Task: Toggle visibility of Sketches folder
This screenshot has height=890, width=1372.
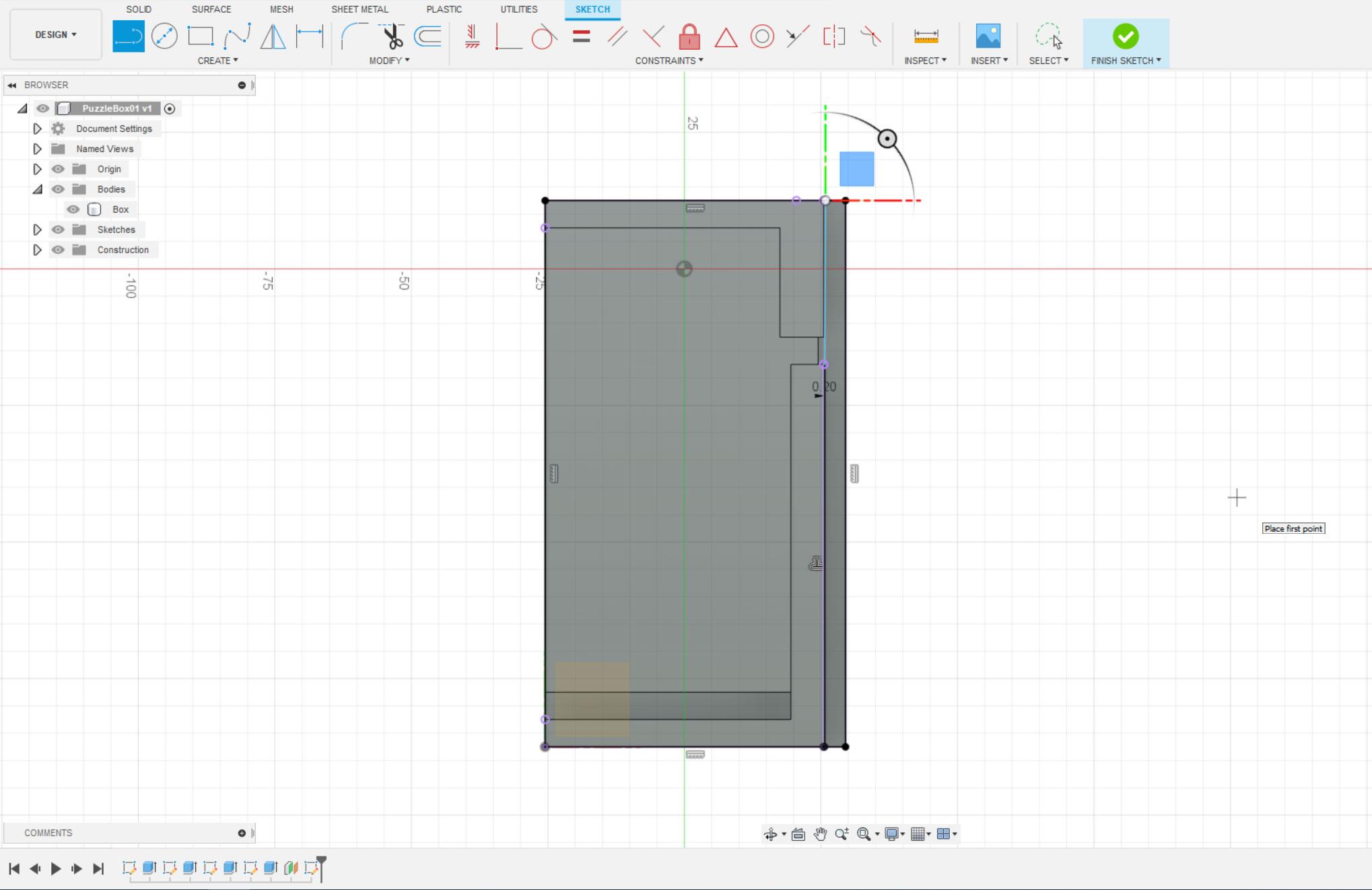Action: pyautogui.click(x=58, y=230)
